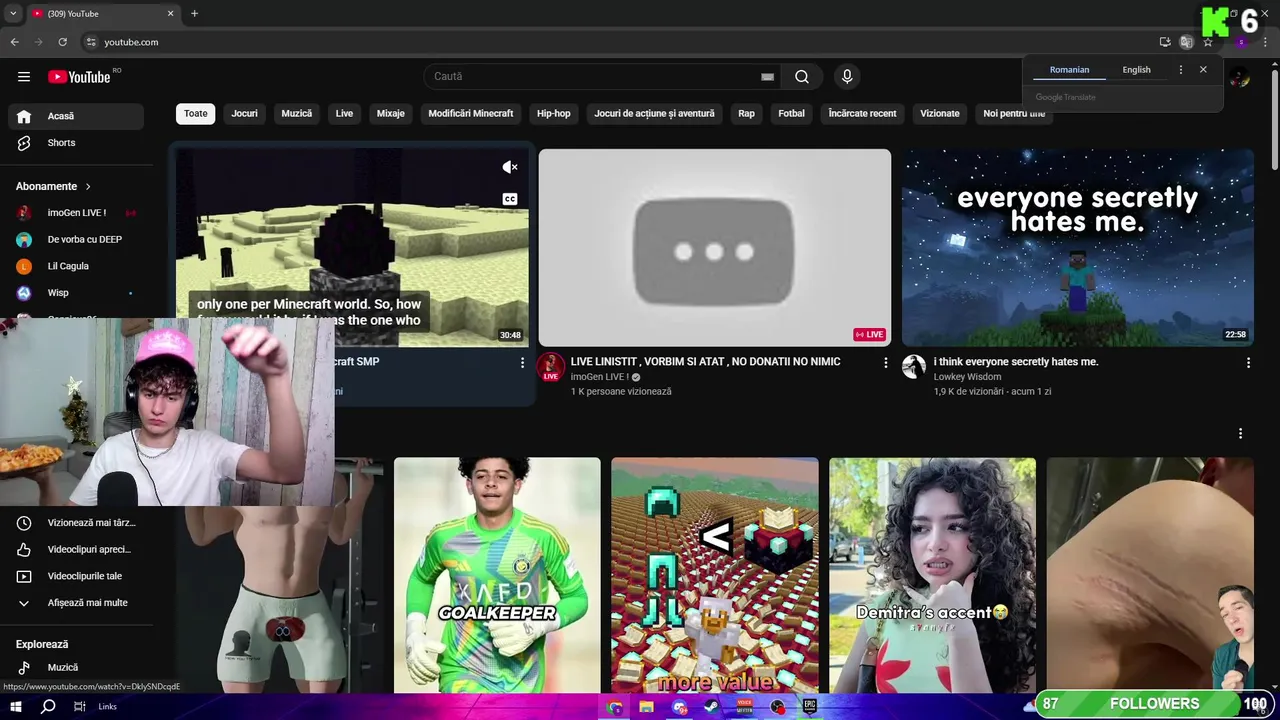Select the Hip-hop filter chip

554,114
